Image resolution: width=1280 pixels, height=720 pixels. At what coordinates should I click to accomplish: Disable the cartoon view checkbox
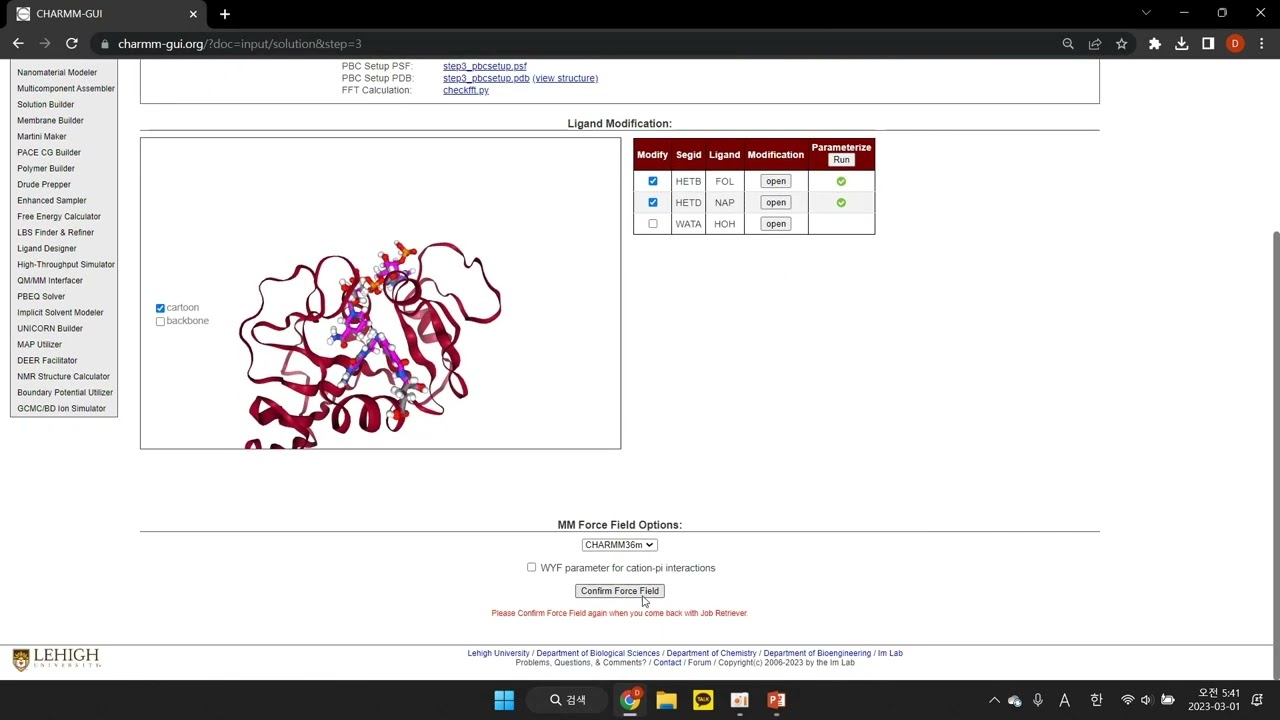pos(160,308)
